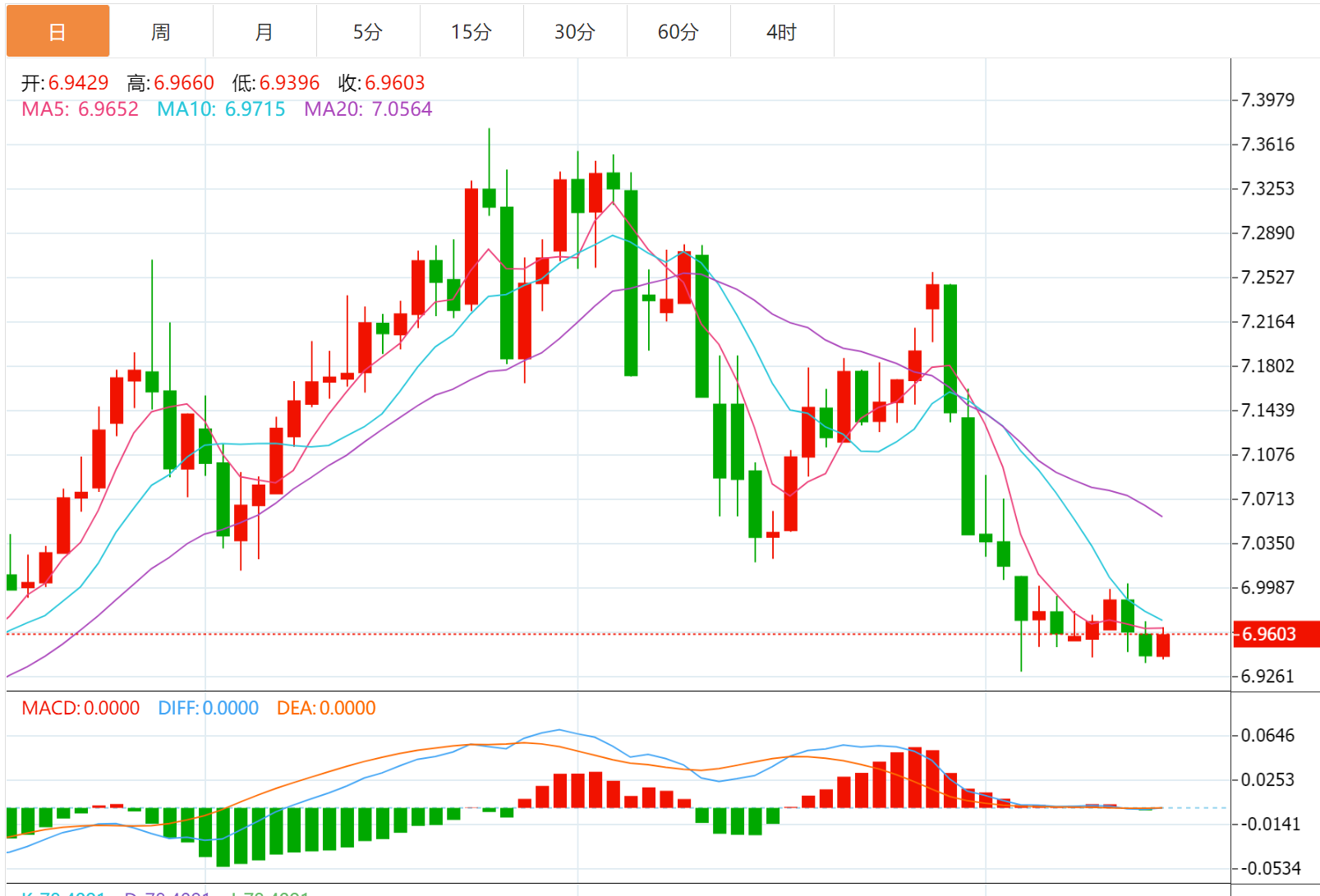Click the low price 6.9396 value
The image size is (1320, 896).
point(289,83)
